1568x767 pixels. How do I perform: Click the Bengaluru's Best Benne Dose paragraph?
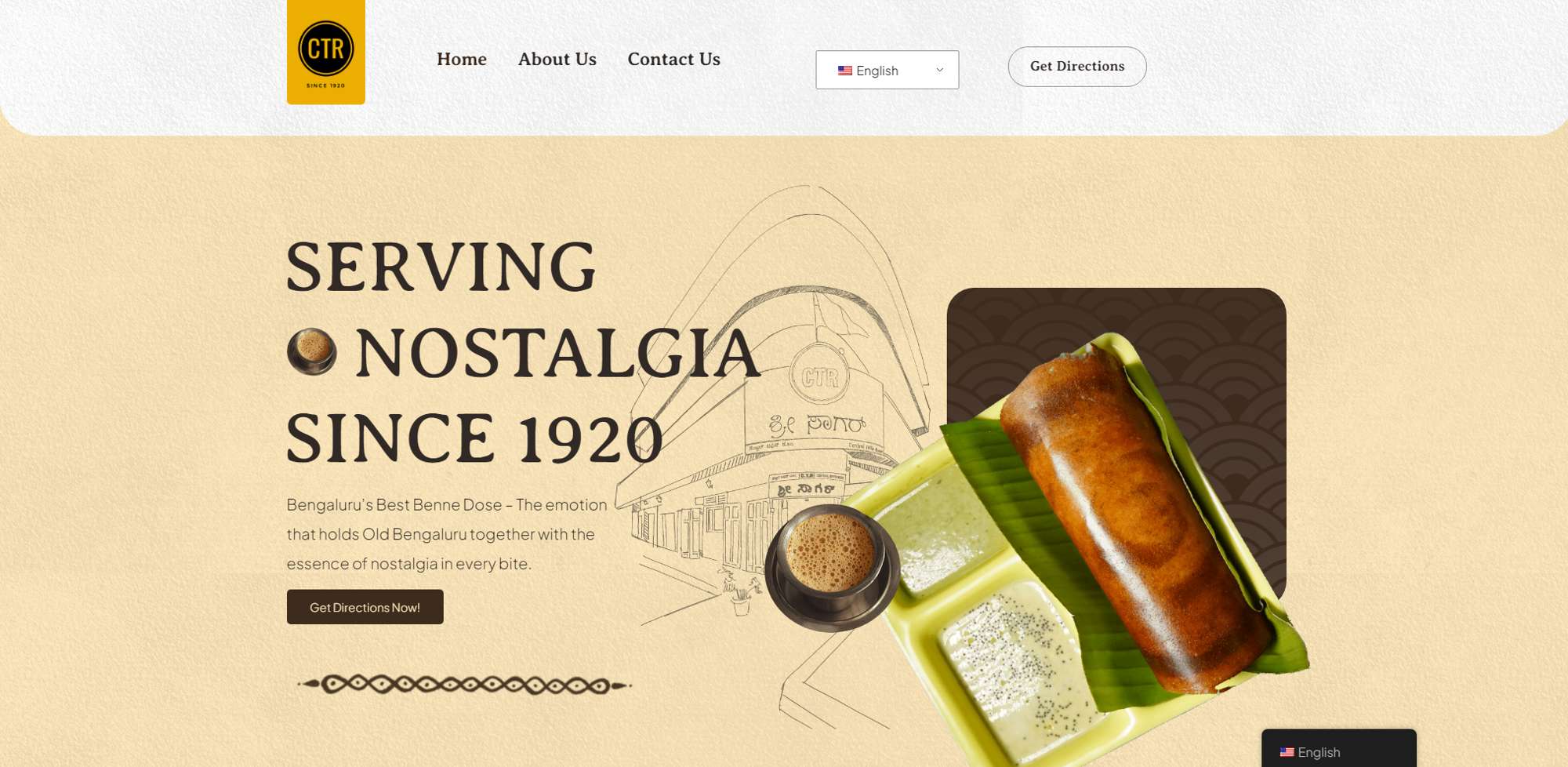click(447, 534)
